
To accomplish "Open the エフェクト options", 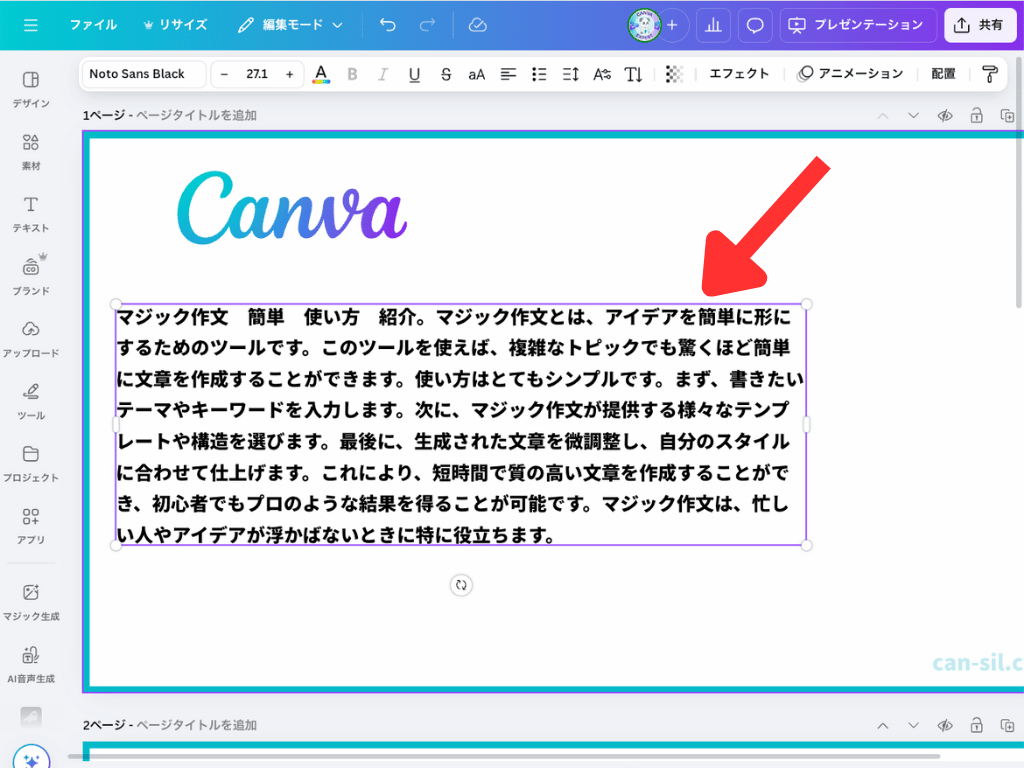I will click(x=739, y=74).
